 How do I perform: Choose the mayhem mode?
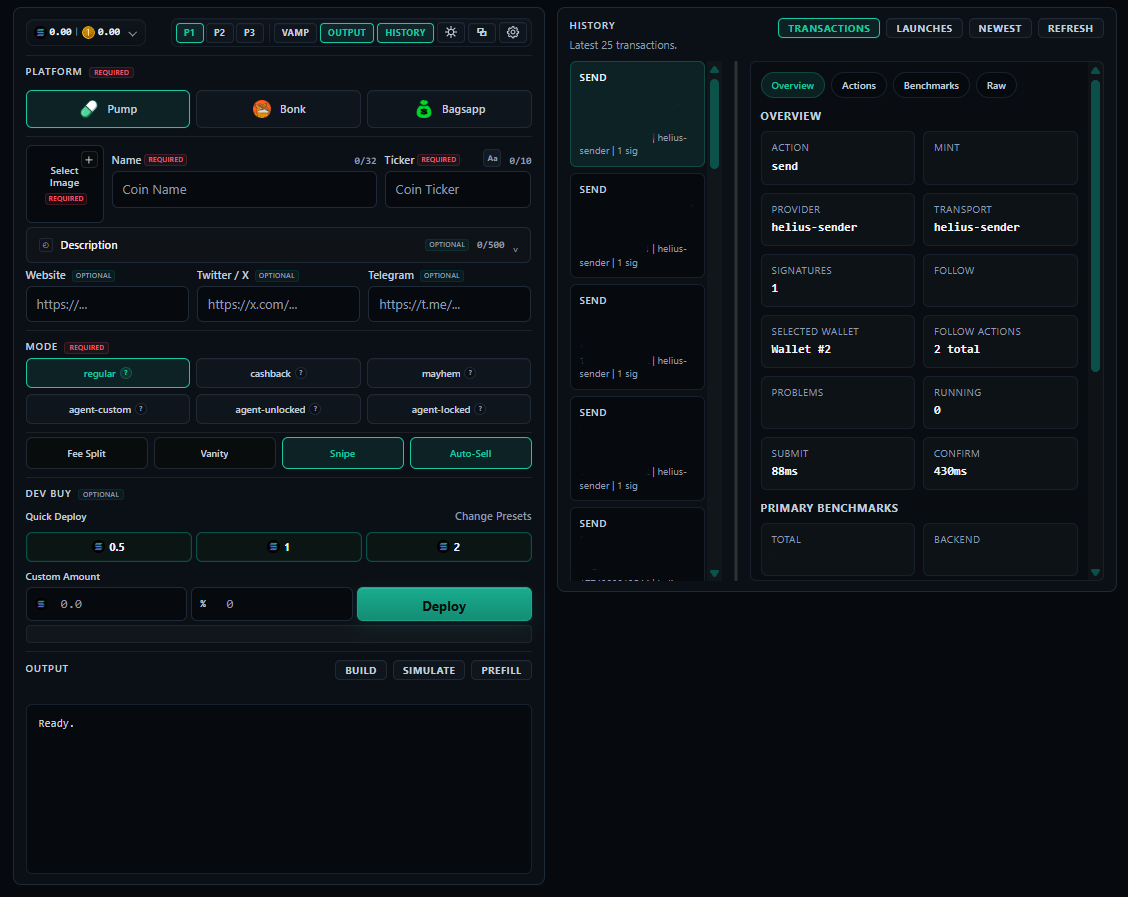point(449,373)
